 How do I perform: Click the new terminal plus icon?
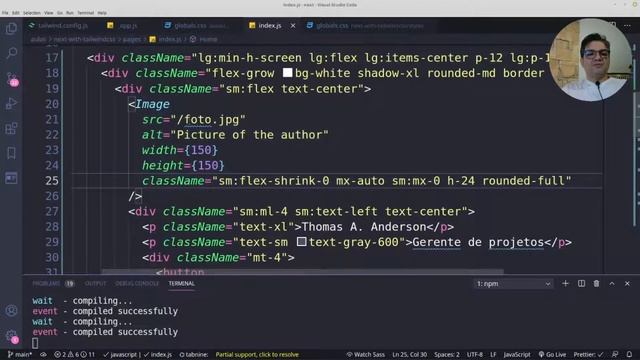[x=565, y=284]
